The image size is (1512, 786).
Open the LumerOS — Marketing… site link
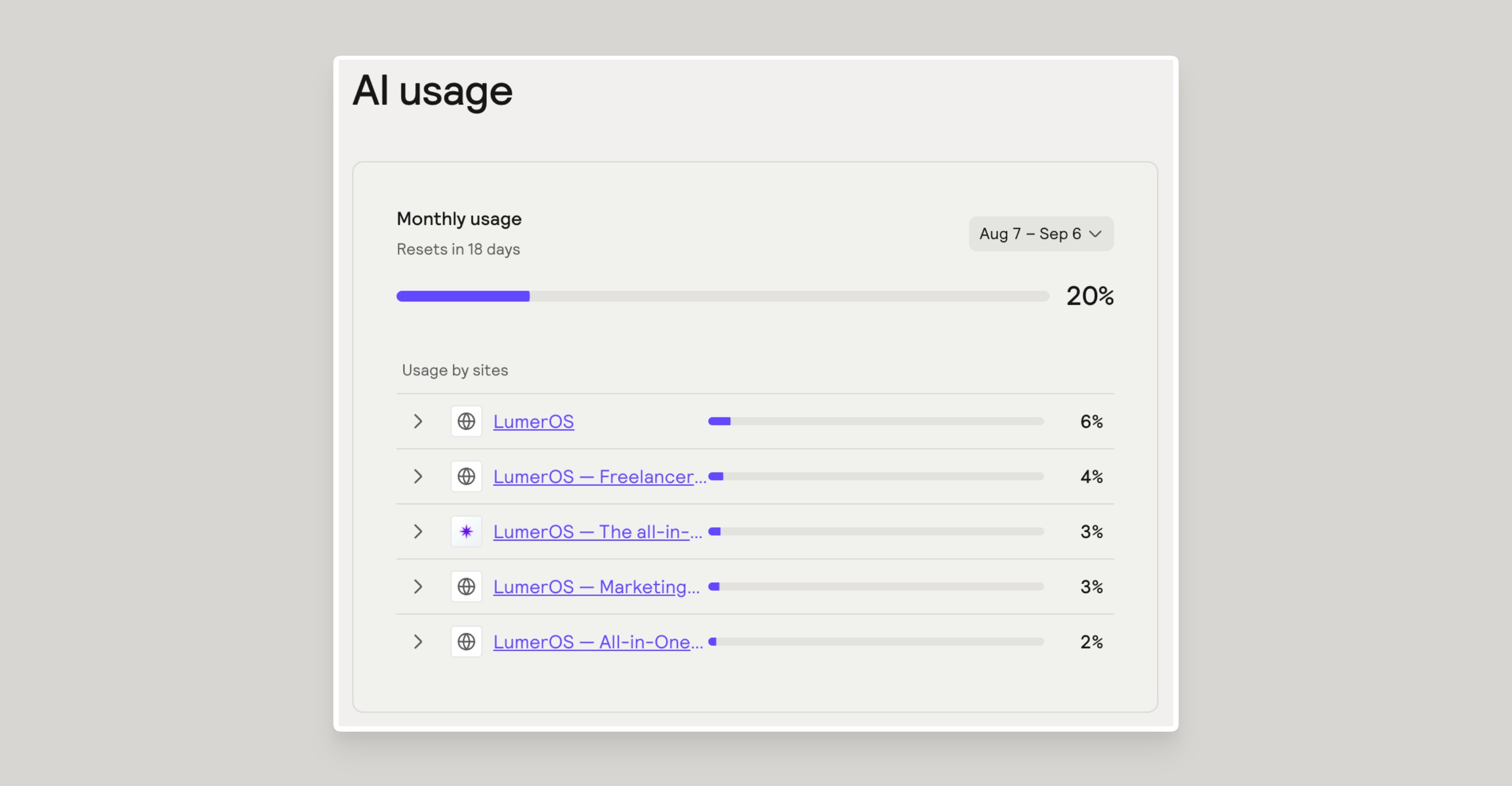pos(597,587)
